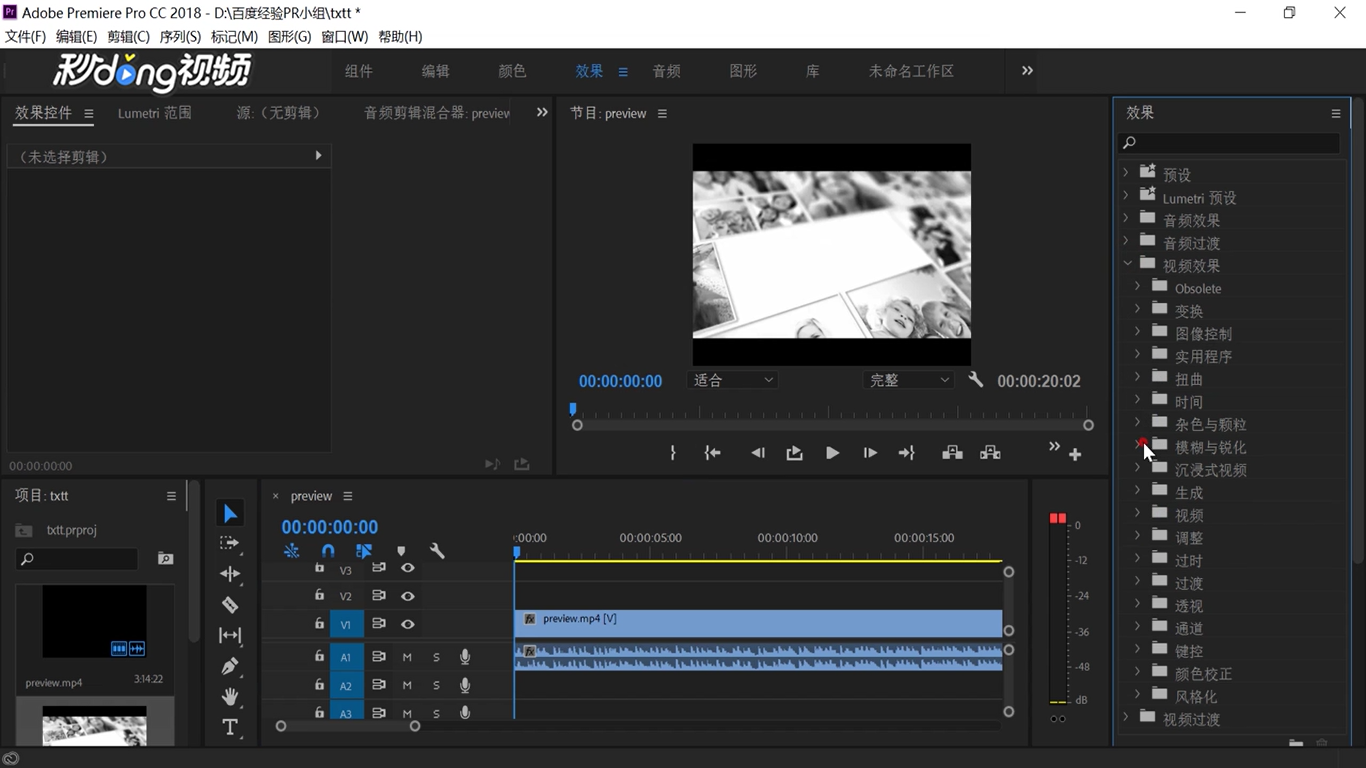Open the 效果 panel menu
This screenshot has width=1366, height=768.
1336,114
